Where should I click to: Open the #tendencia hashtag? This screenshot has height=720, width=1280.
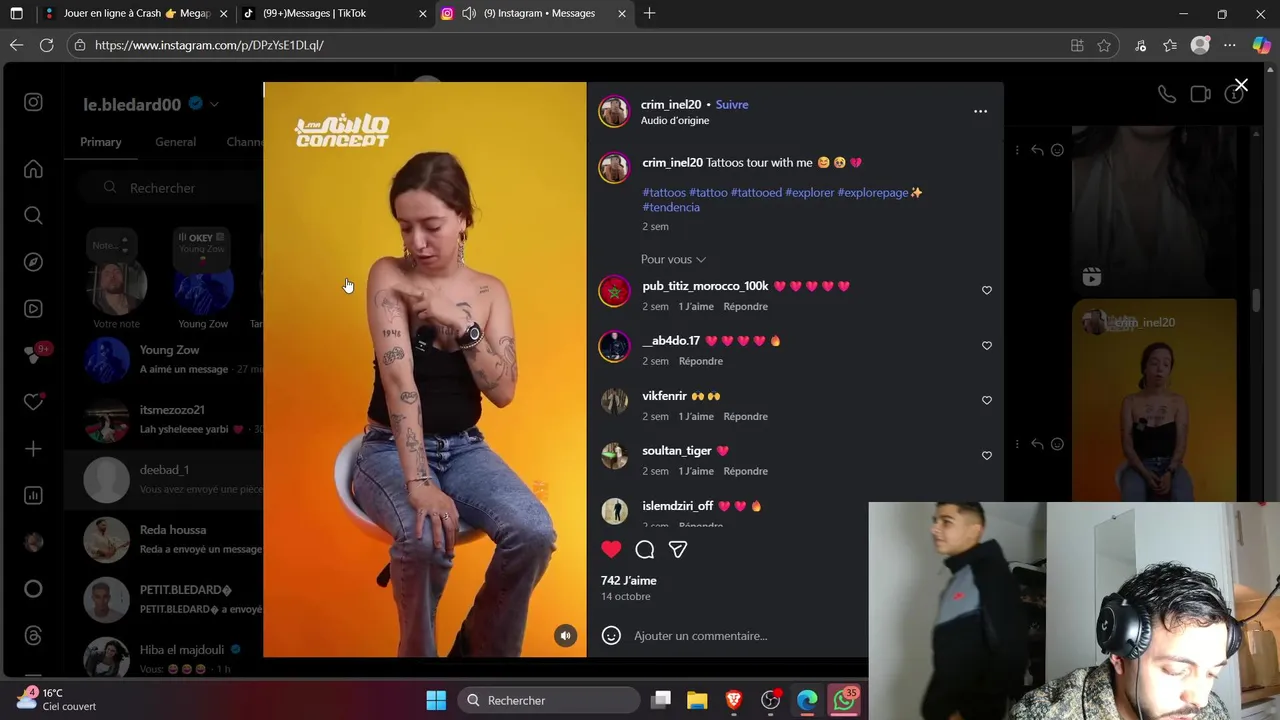(x=671, y=207)
